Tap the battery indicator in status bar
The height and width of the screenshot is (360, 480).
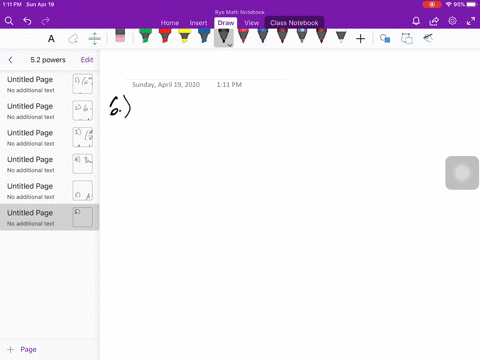(472, 5)
